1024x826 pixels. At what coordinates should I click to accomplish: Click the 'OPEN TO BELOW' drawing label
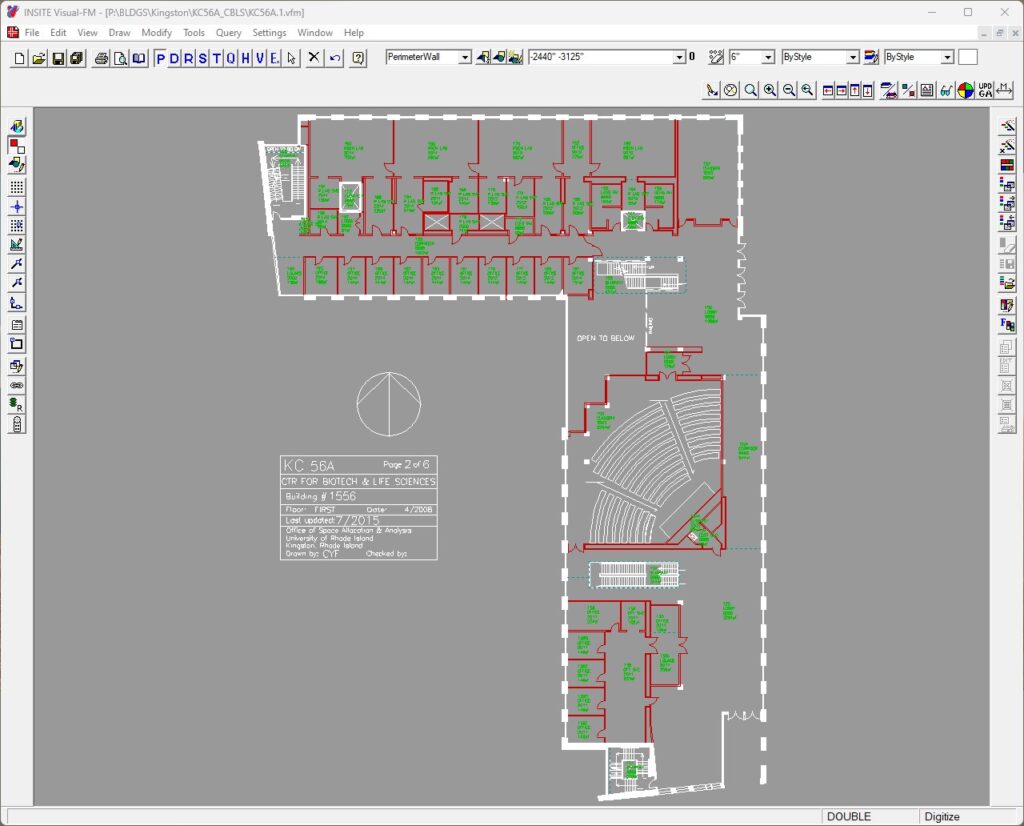[x=605, y=338]
